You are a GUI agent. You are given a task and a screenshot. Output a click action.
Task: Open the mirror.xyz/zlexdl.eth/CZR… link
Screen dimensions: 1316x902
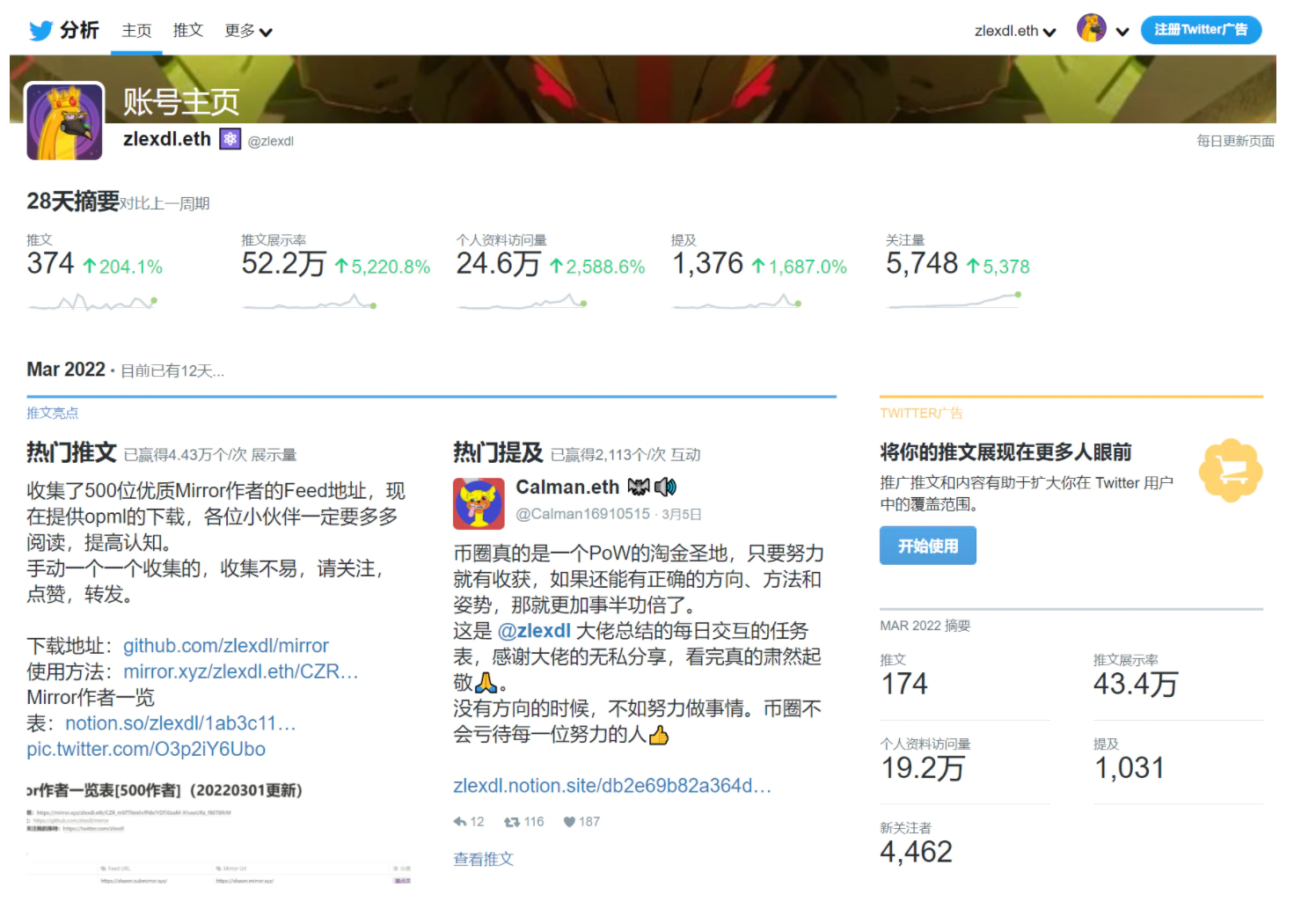[241, 671]
